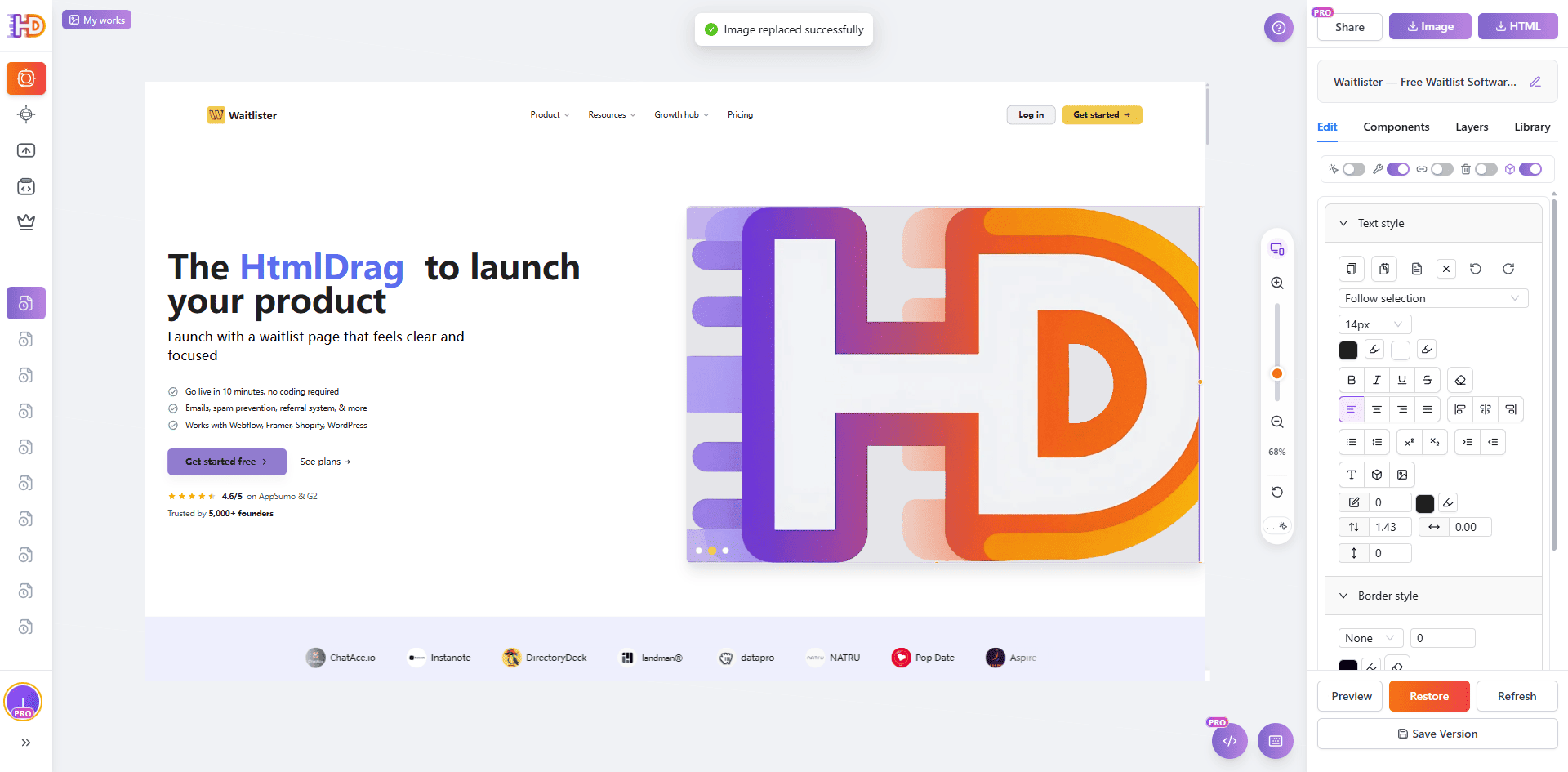Click the pencil icon to rename project
This screenshot has height=772, width=1568.
point(1535,82)
